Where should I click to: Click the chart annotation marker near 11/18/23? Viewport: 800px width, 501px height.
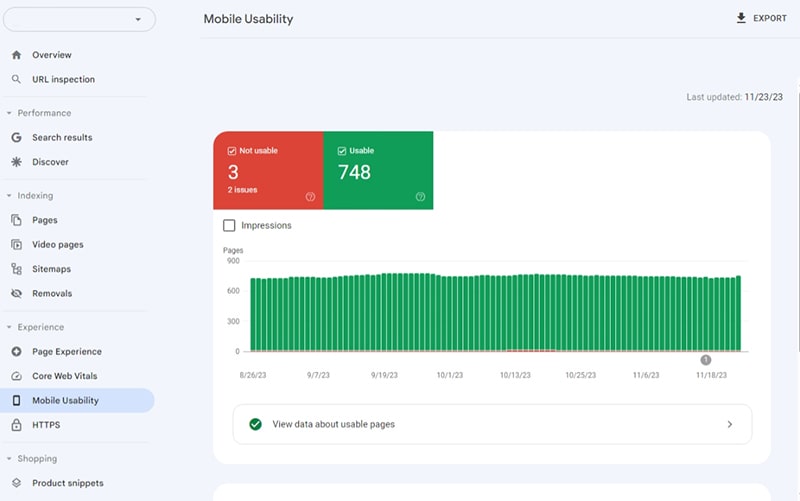click(706, 360)
